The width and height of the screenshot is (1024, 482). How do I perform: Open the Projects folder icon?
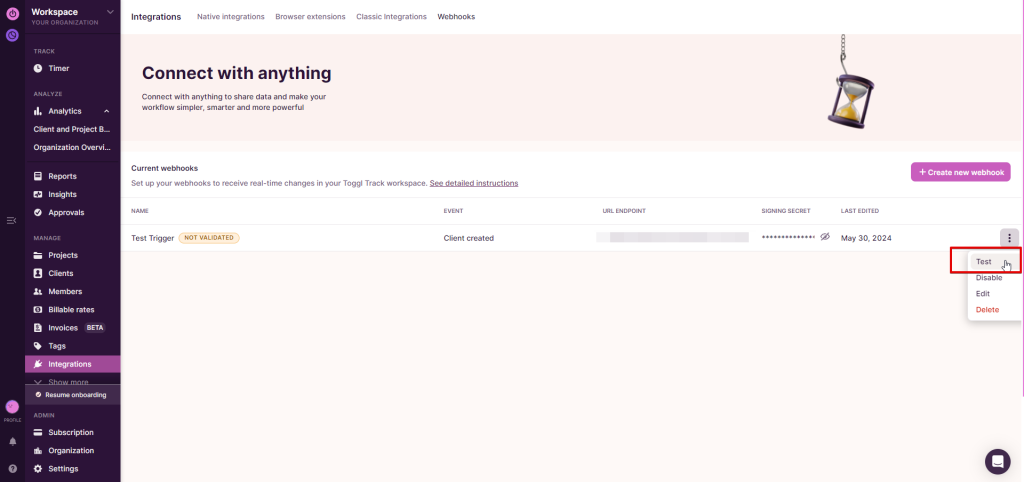tap(38, 255)
